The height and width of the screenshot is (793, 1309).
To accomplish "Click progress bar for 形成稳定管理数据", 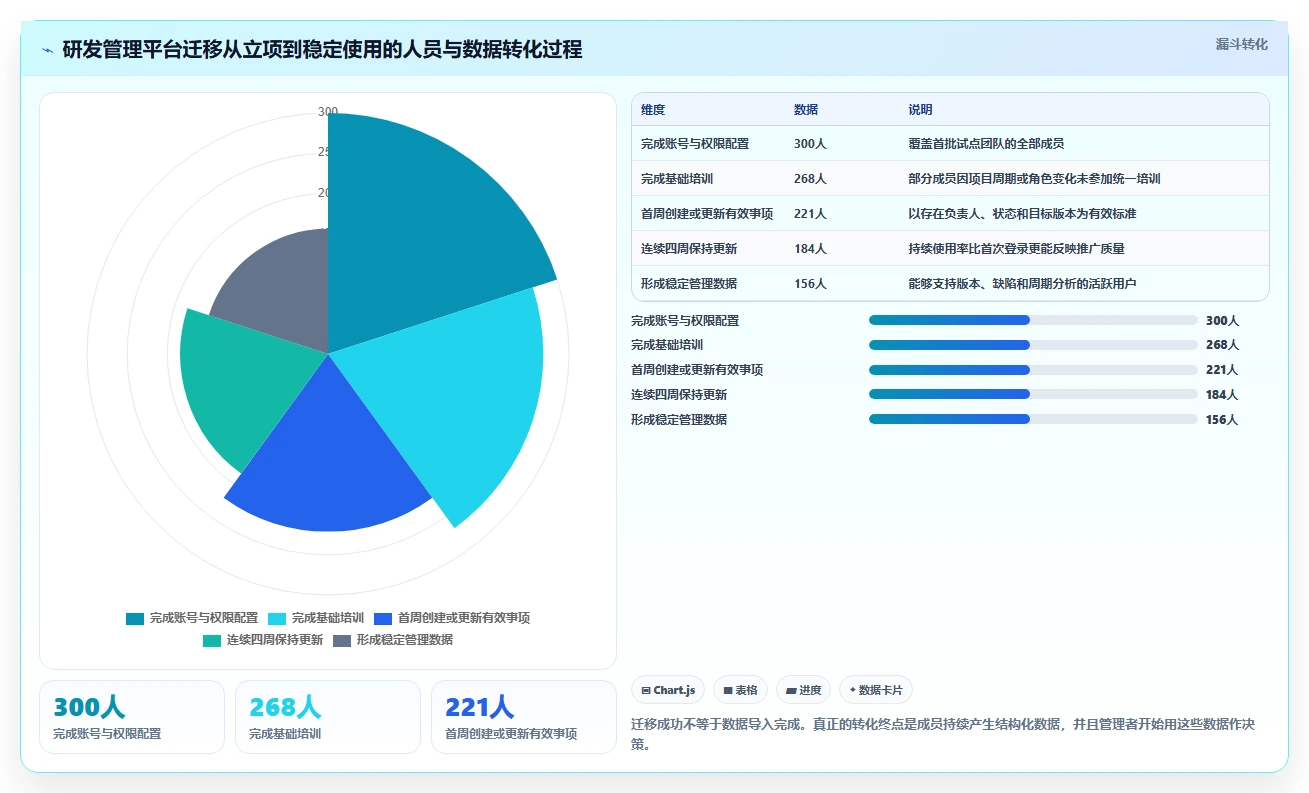I will (x=1033, y=419).
